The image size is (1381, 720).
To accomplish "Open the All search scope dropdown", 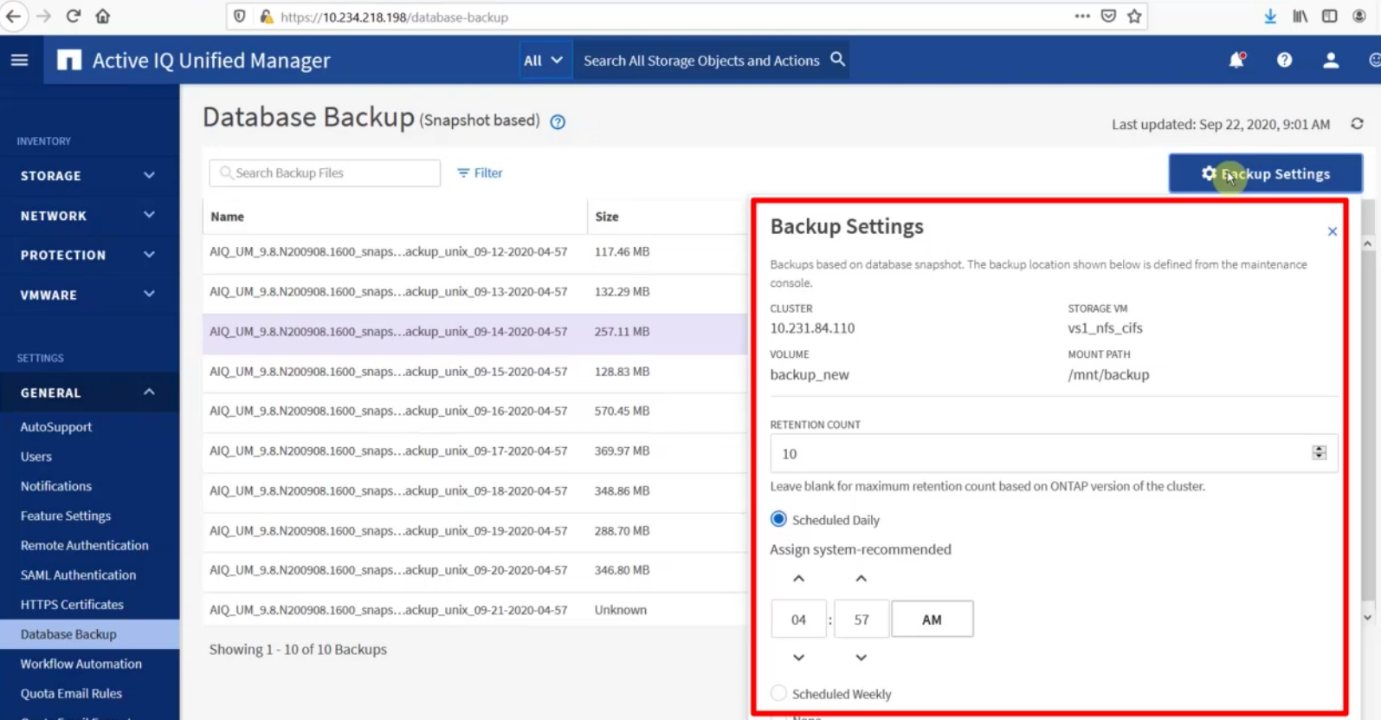I will [x=543, y=60].
